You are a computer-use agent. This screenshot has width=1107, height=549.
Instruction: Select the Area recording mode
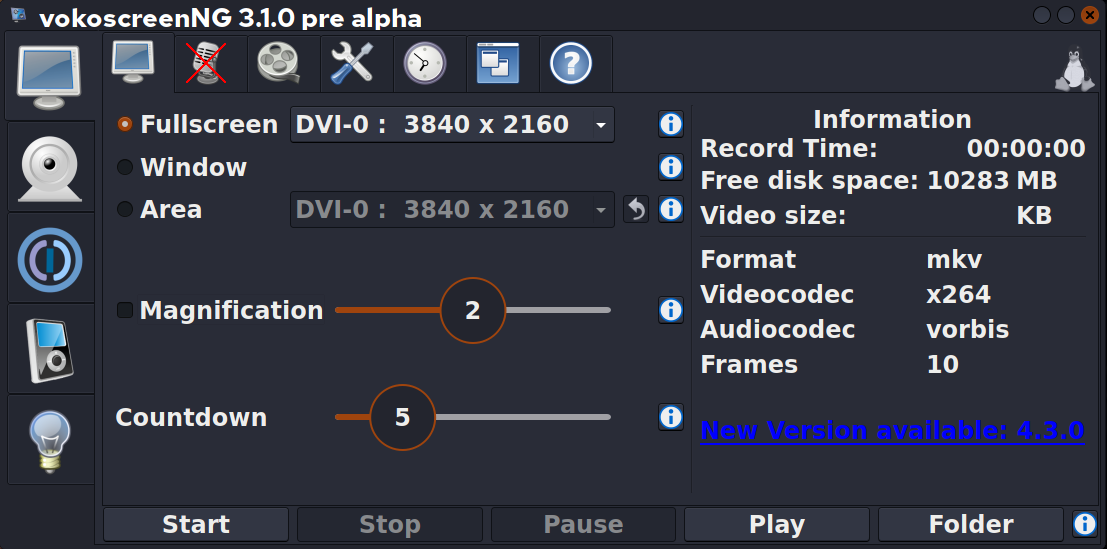coord(125,209)
